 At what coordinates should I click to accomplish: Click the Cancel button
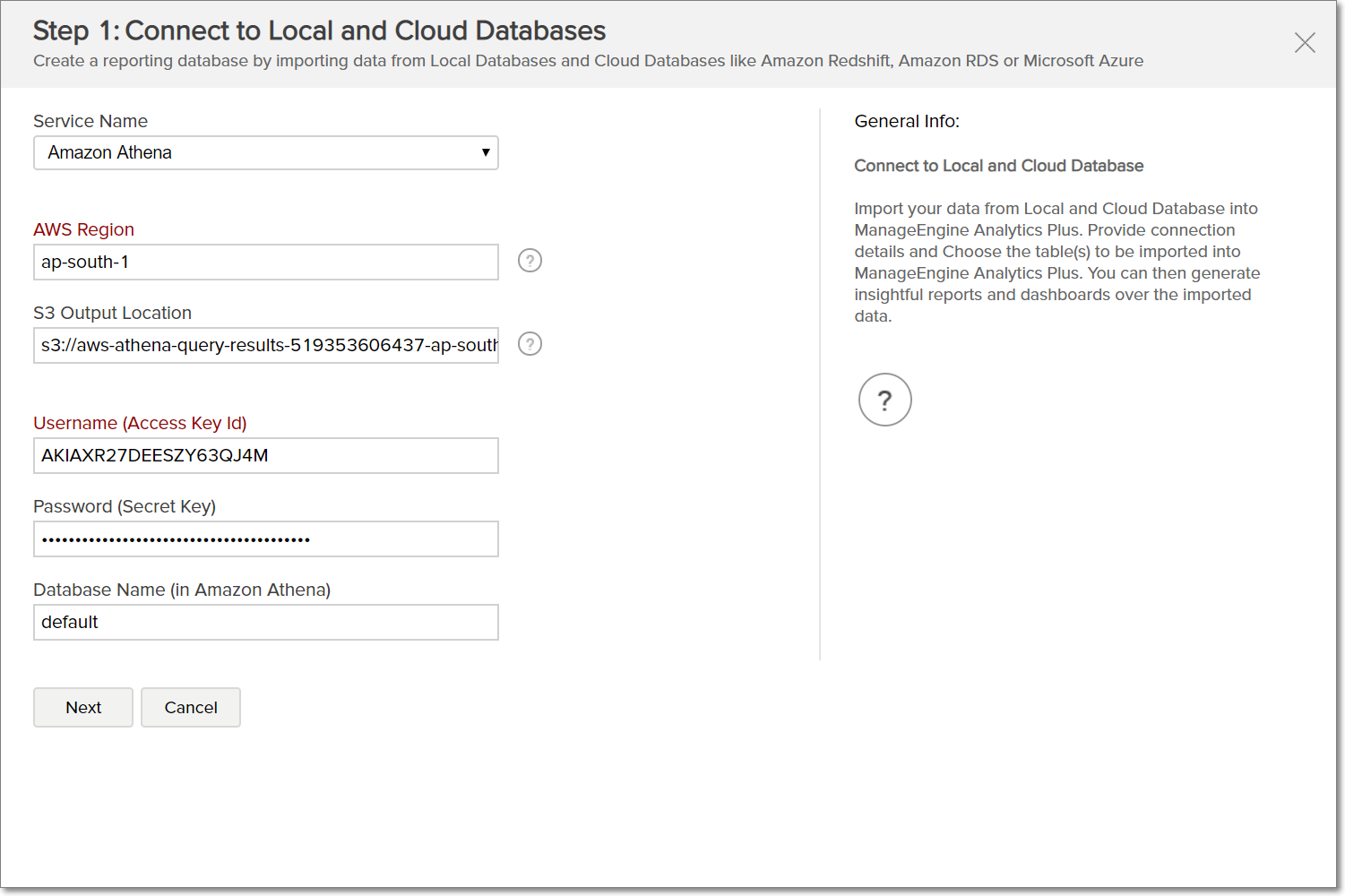pyautogui.click(x=191, y=707)
